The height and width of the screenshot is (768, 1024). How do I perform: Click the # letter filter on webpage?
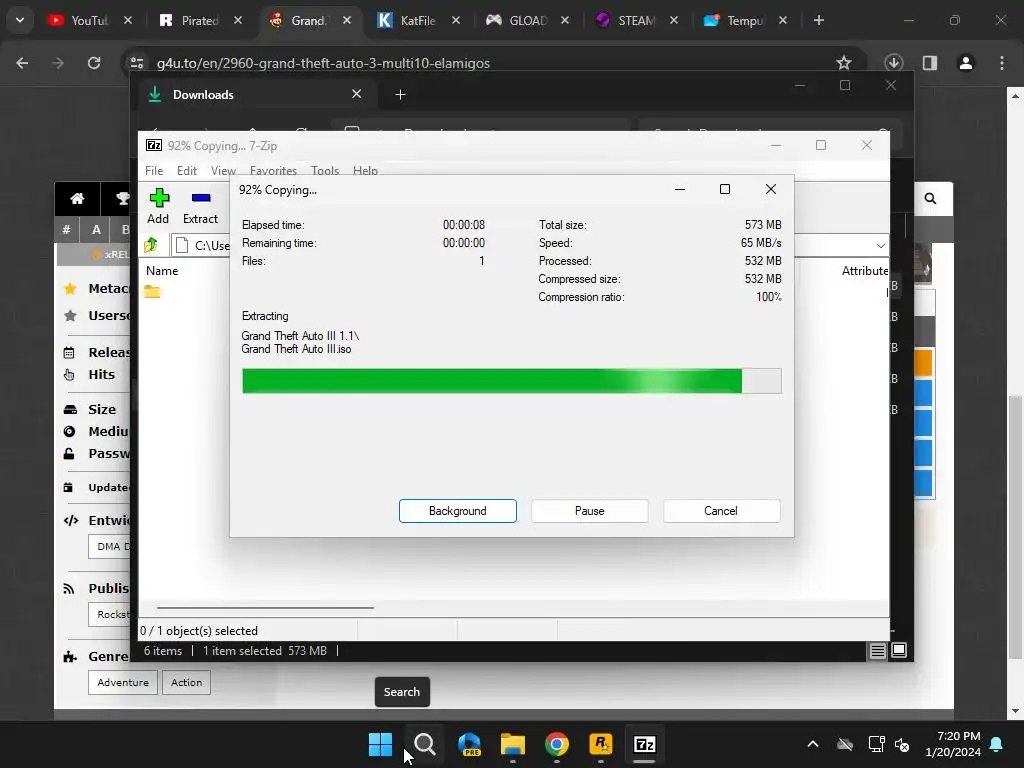66,229
